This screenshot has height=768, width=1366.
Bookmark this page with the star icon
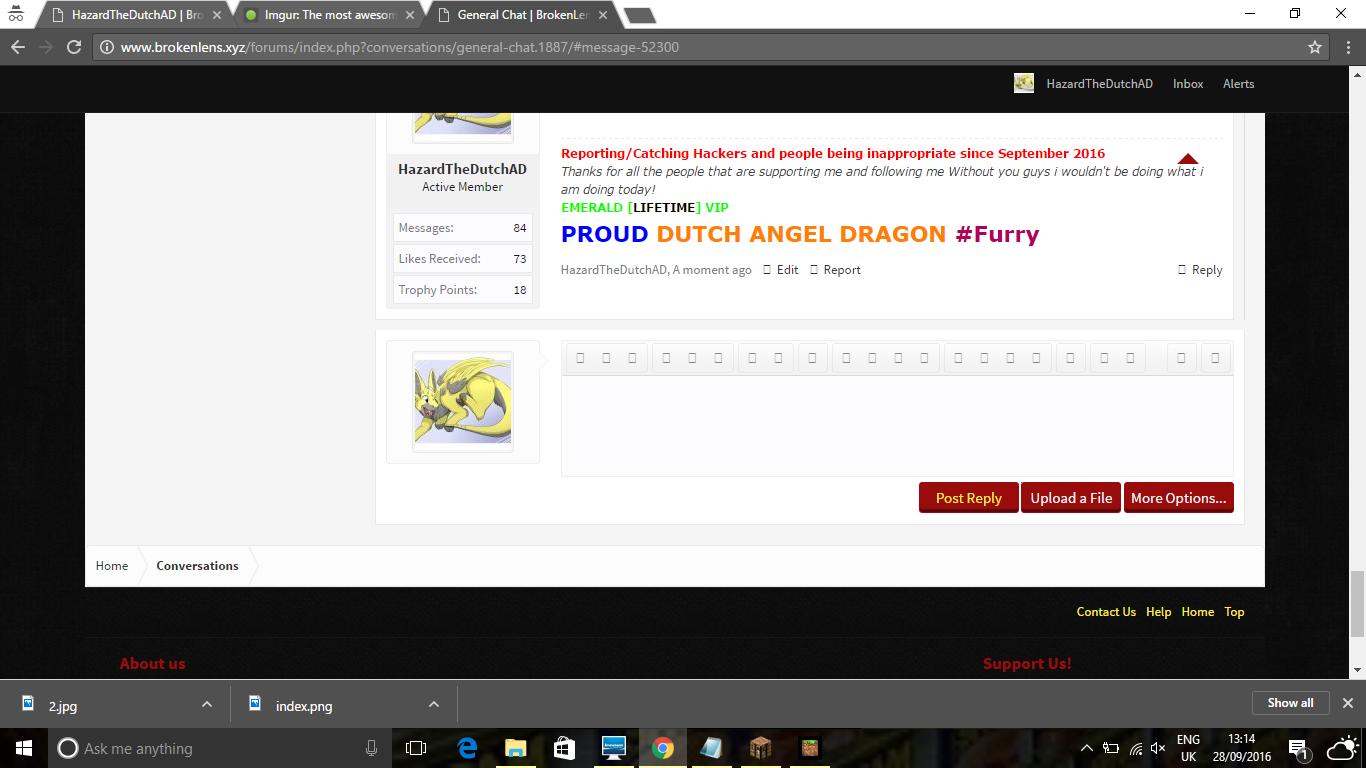click(1315, 47)
